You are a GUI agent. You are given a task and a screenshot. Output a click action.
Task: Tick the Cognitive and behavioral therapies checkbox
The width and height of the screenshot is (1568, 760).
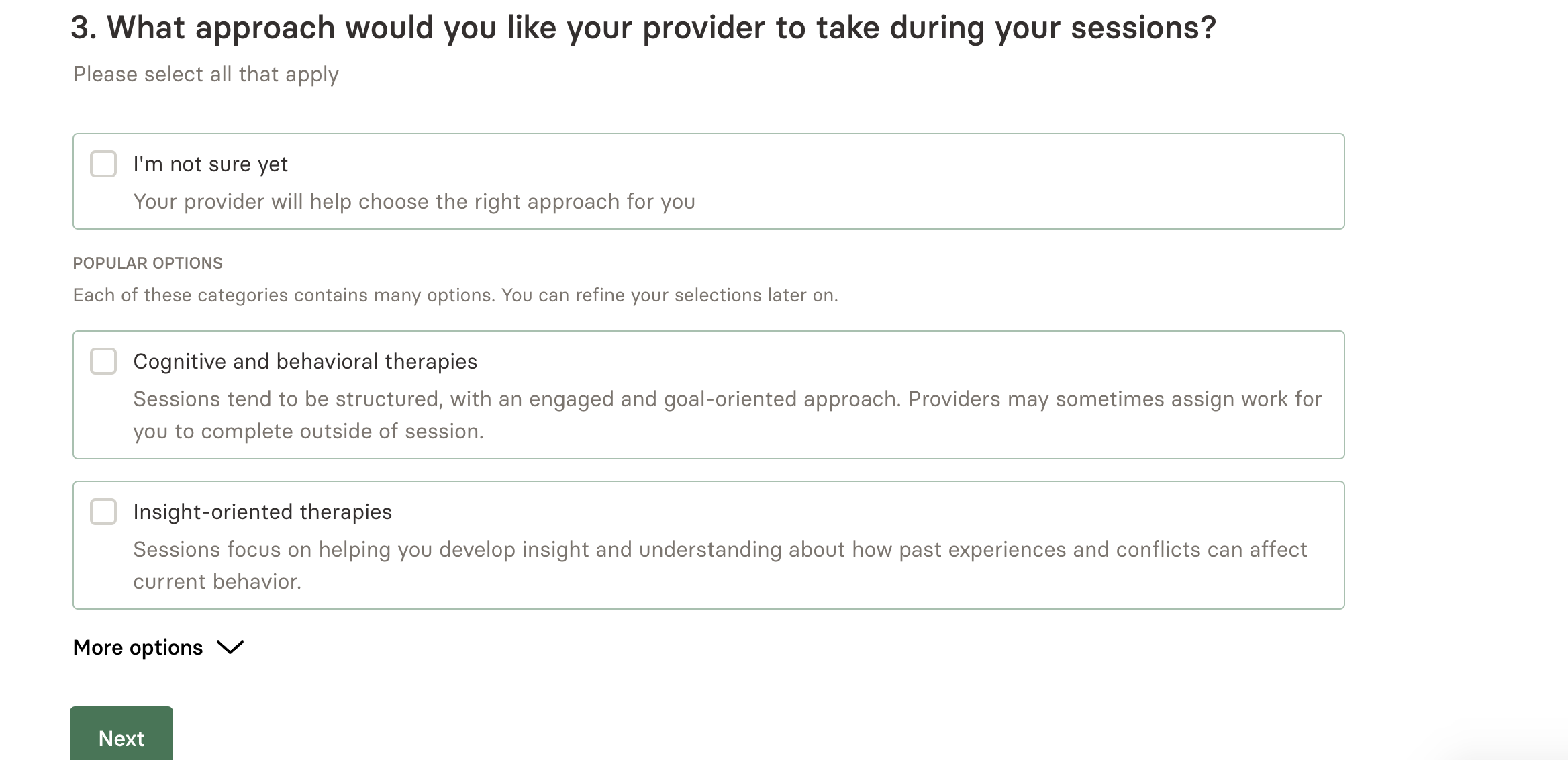pyautogui.click(x=103, y=361)
